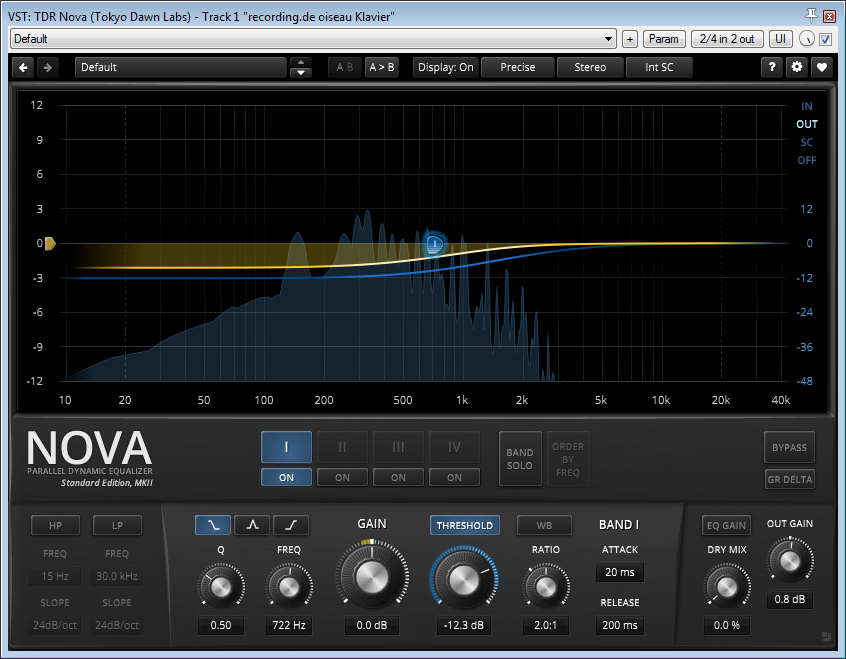The width and height of the screenshot is (846, 659).
Task: Click the heart icon in toolbar
Action: pyautogui.click(x=822, y=67)
